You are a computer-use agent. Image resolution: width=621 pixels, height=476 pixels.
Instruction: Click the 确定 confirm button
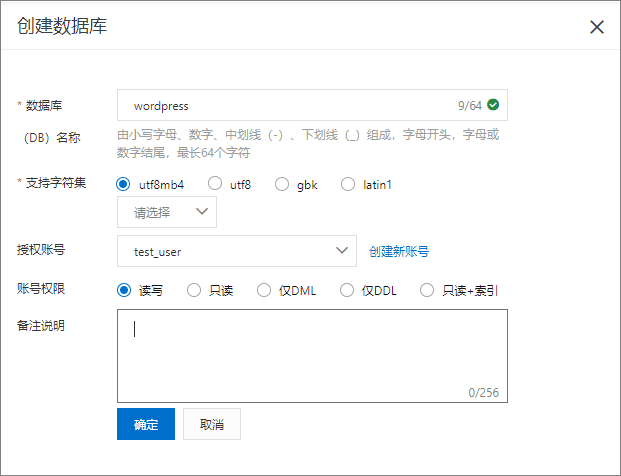[146, 424]
